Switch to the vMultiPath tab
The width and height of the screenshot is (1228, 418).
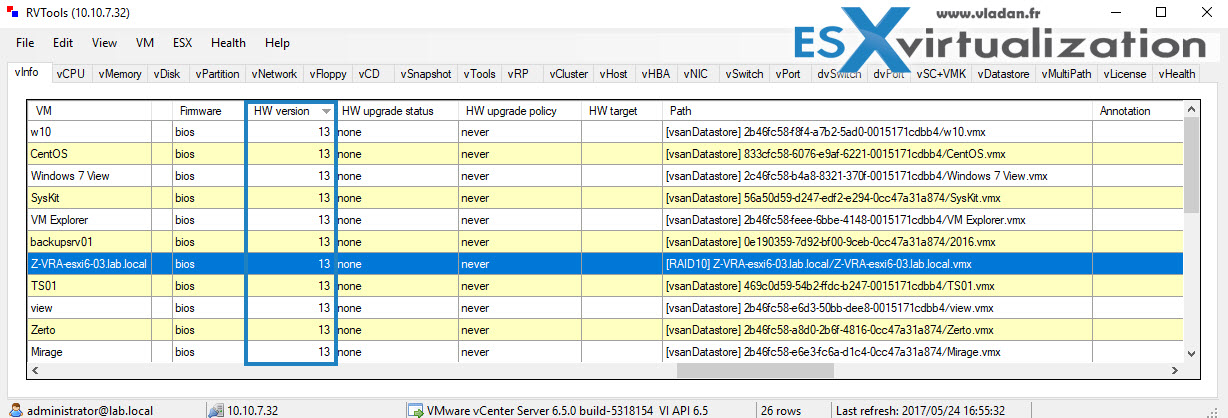point(1067,73)
